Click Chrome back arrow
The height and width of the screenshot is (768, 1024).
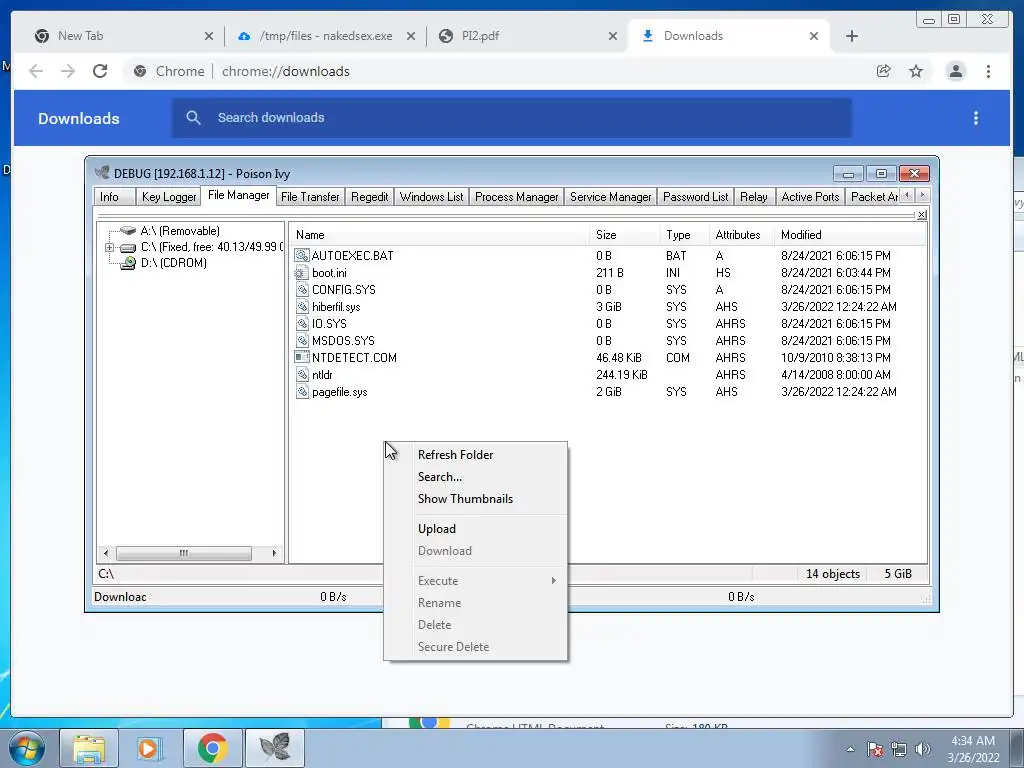click(x=36, y=71)
